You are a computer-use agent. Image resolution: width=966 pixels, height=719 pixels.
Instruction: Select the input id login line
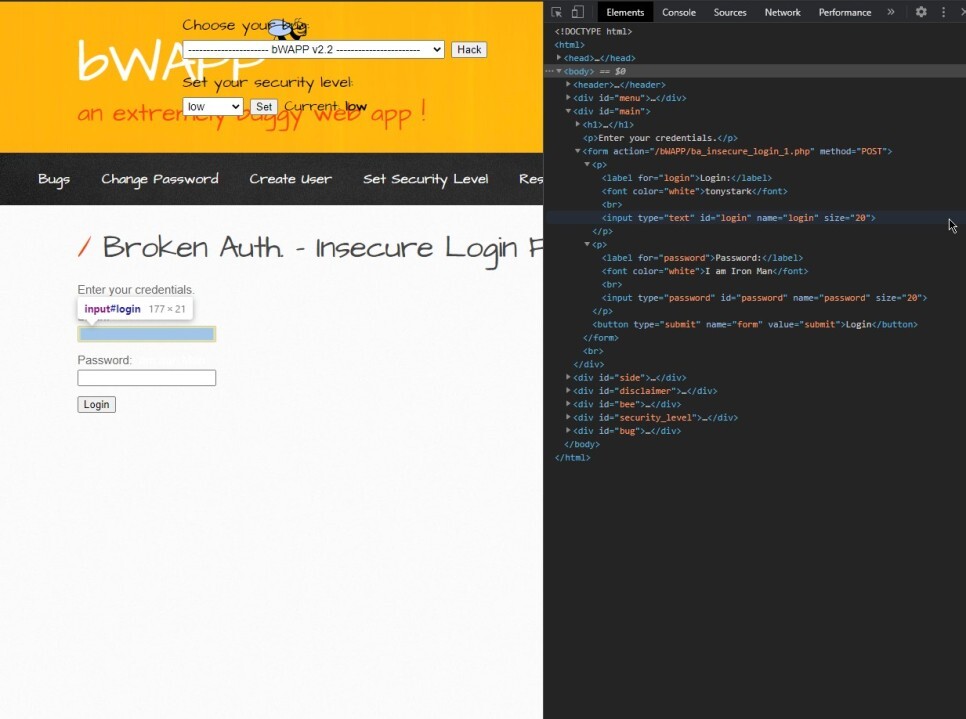[738, 218]
